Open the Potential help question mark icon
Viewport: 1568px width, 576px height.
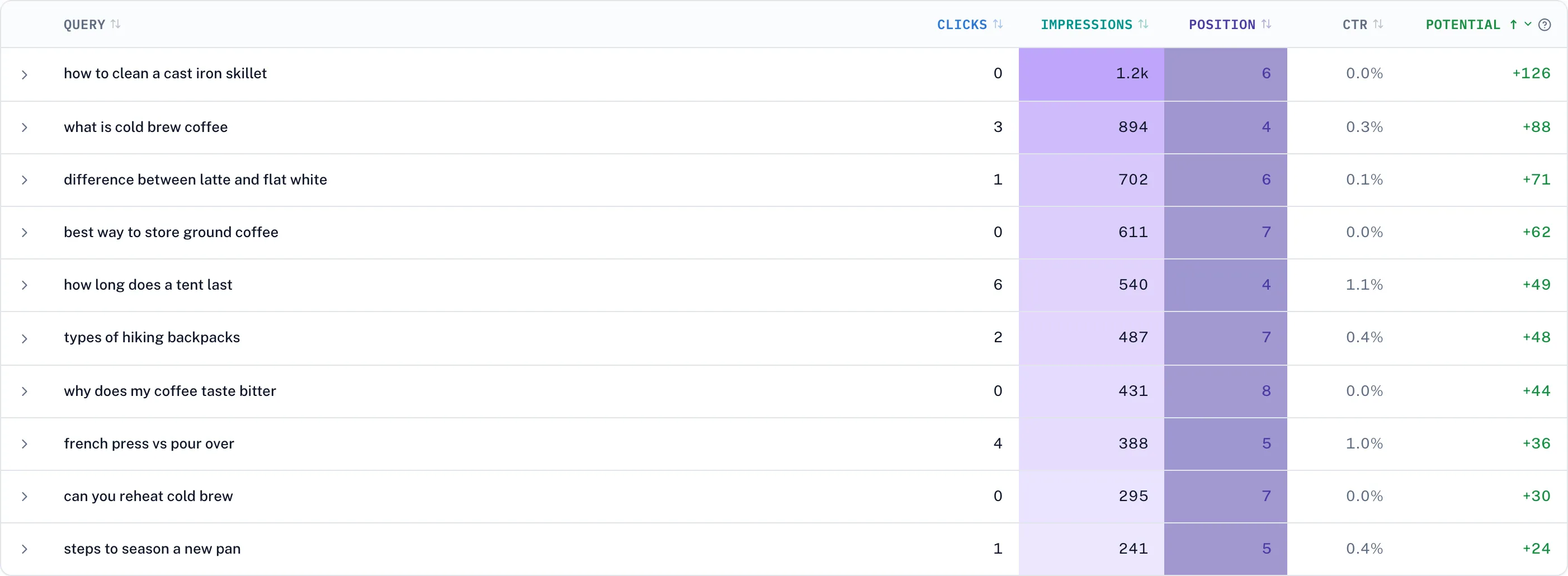pyautogui.click(x=1545, y=25)
